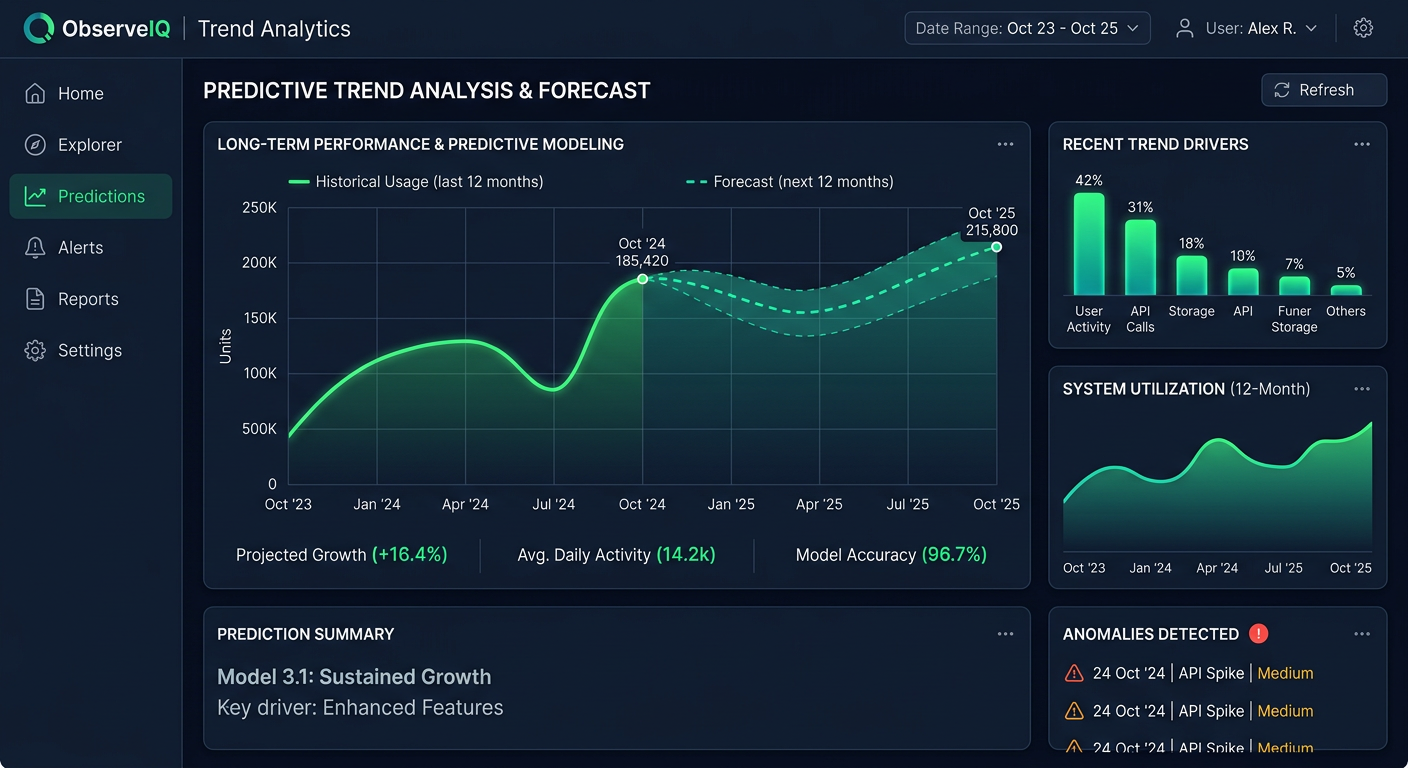Click the Predictions chart icon

click(x=36, y=196)
